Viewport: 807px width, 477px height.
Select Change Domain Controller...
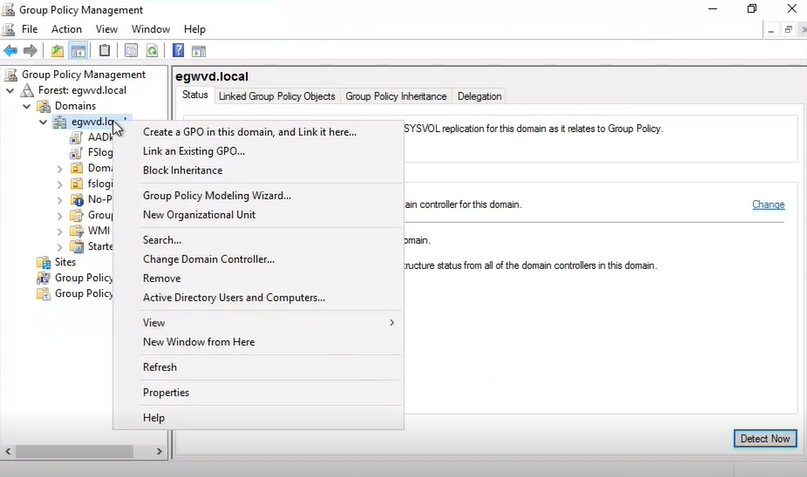258,259
